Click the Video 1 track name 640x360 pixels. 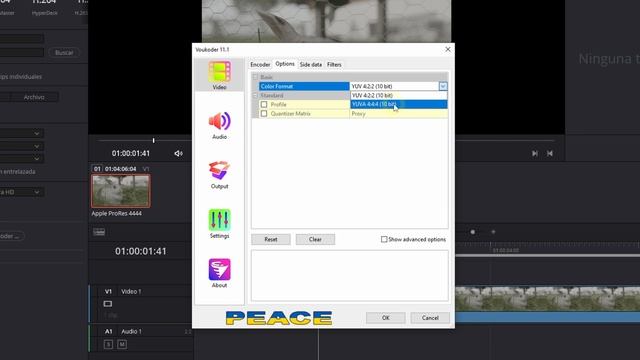click(131, 291)
